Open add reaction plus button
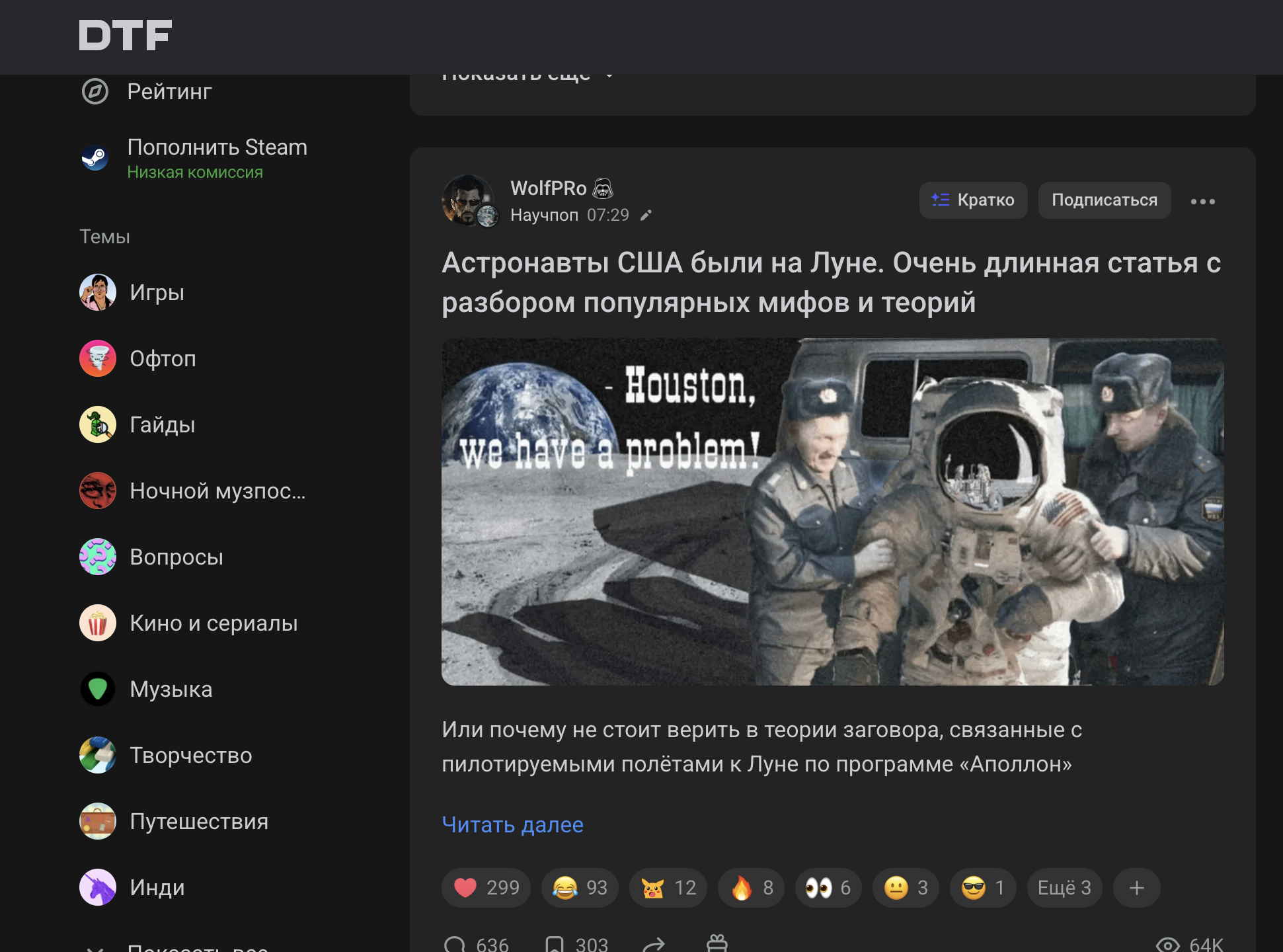 pos(1136,887)
